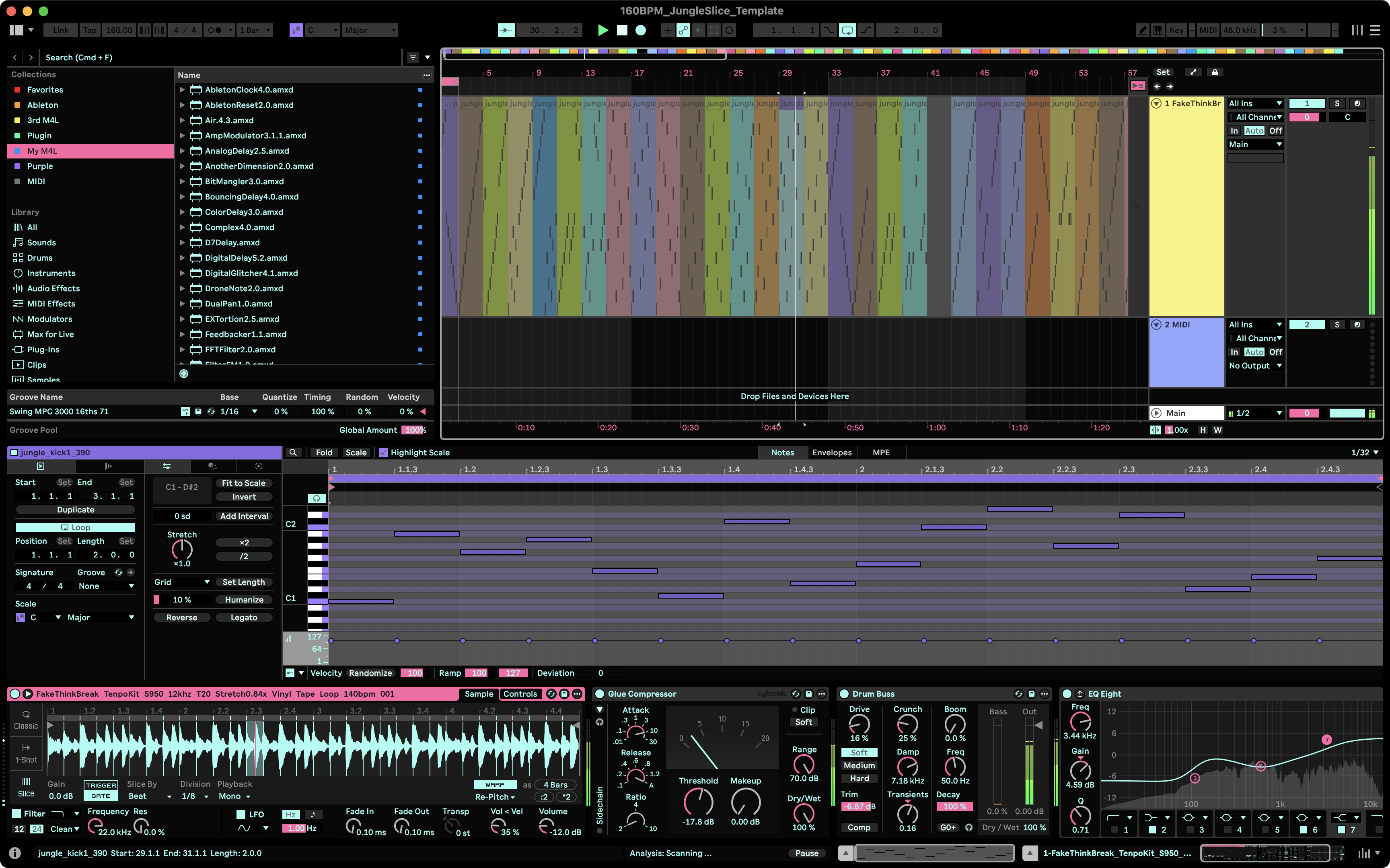Click the Humanize button
Screen dimensions: 1390x868
(x=243, y=600)
